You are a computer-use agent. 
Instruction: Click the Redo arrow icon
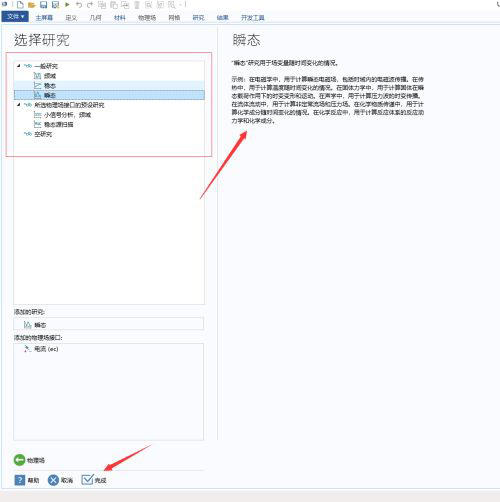(90, 5)
